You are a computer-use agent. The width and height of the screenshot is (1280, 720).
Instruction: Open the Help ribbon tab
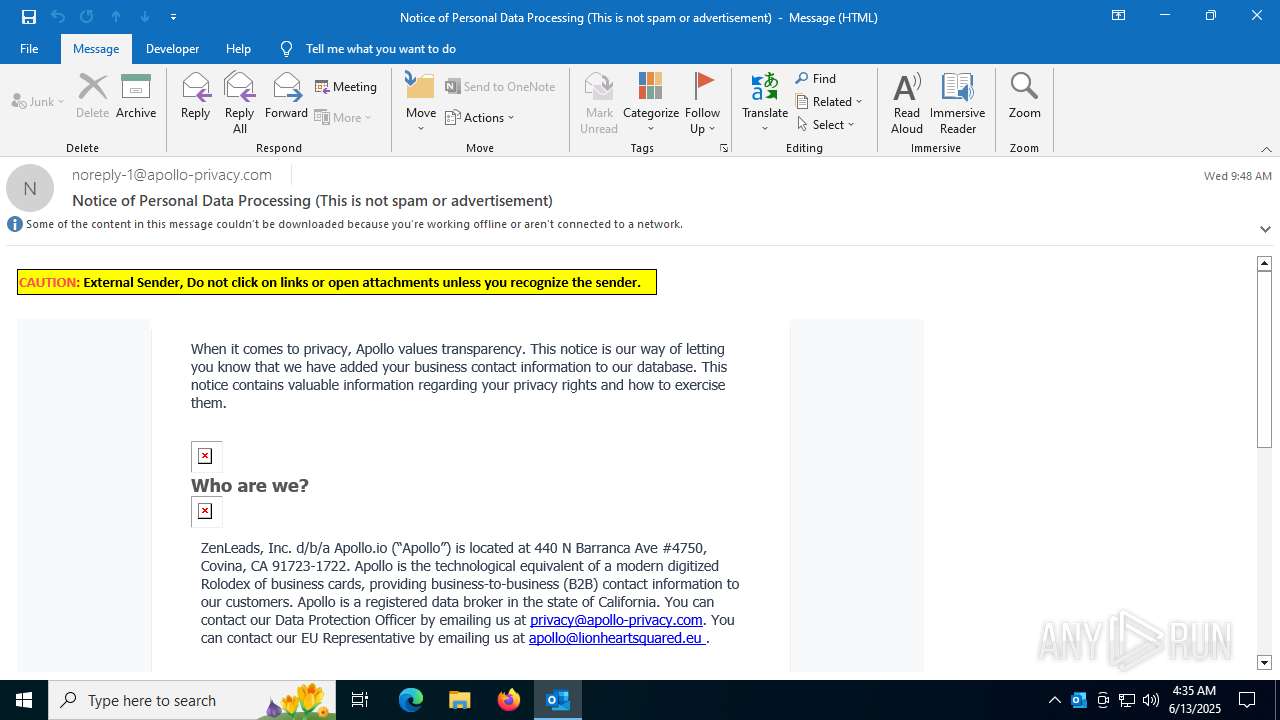click(238, 49)
